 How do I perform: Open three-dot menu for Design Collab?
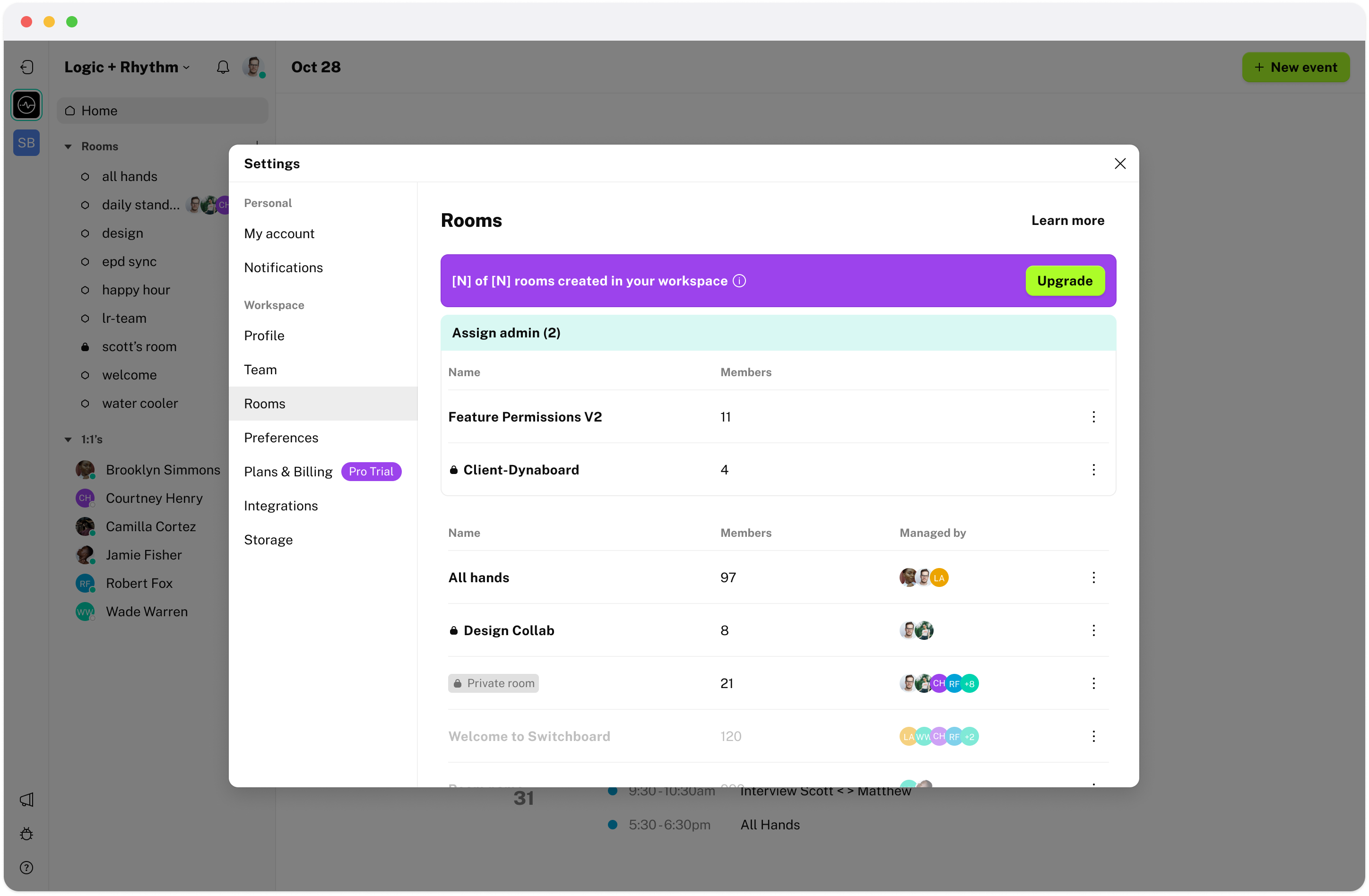(1093, 630)
